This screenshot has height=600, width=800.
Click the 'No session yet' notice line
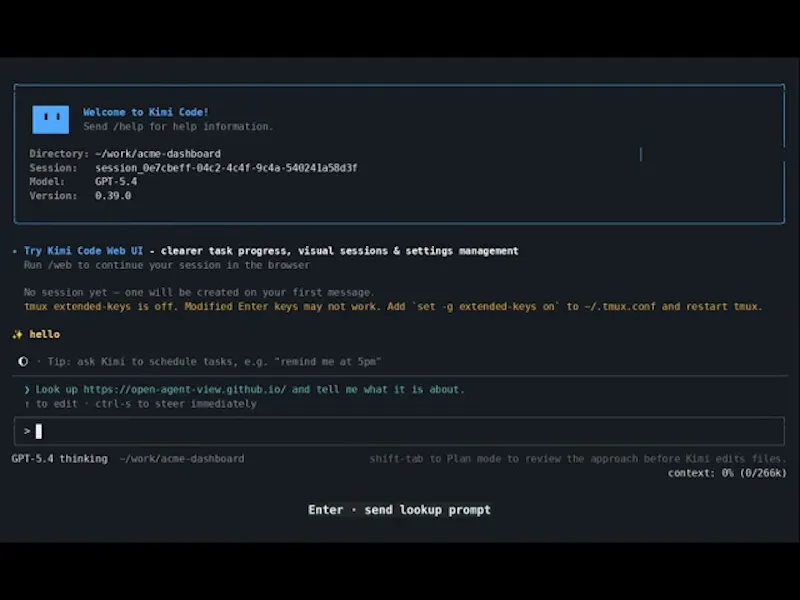199,292
